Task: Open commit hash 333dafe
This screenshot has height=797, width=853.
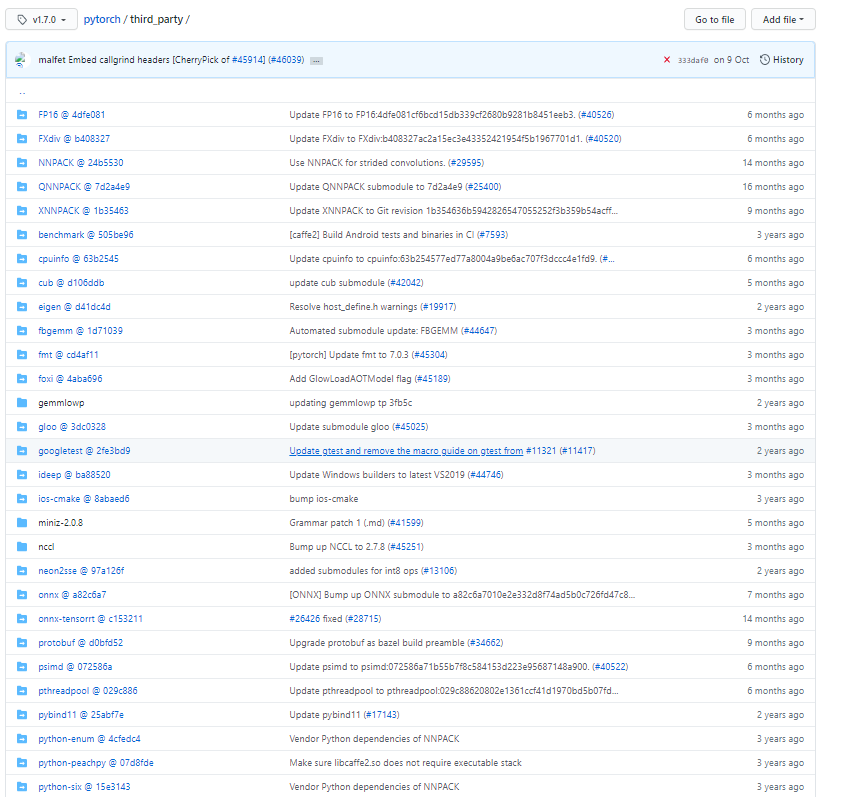Action: click(x=693, y=60)
